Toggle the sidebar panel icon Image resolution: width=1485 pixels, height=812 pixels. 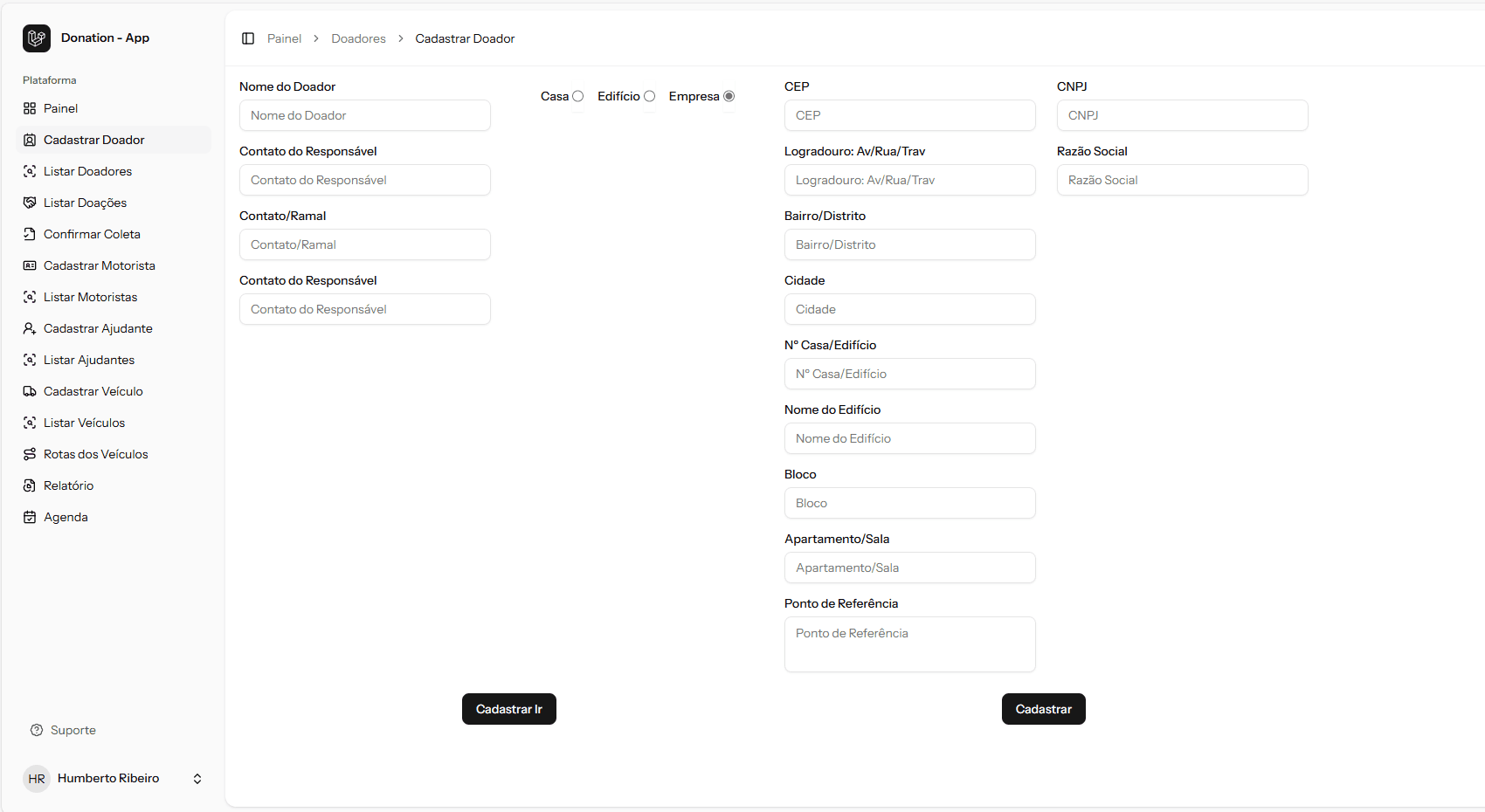click(248, 38)
